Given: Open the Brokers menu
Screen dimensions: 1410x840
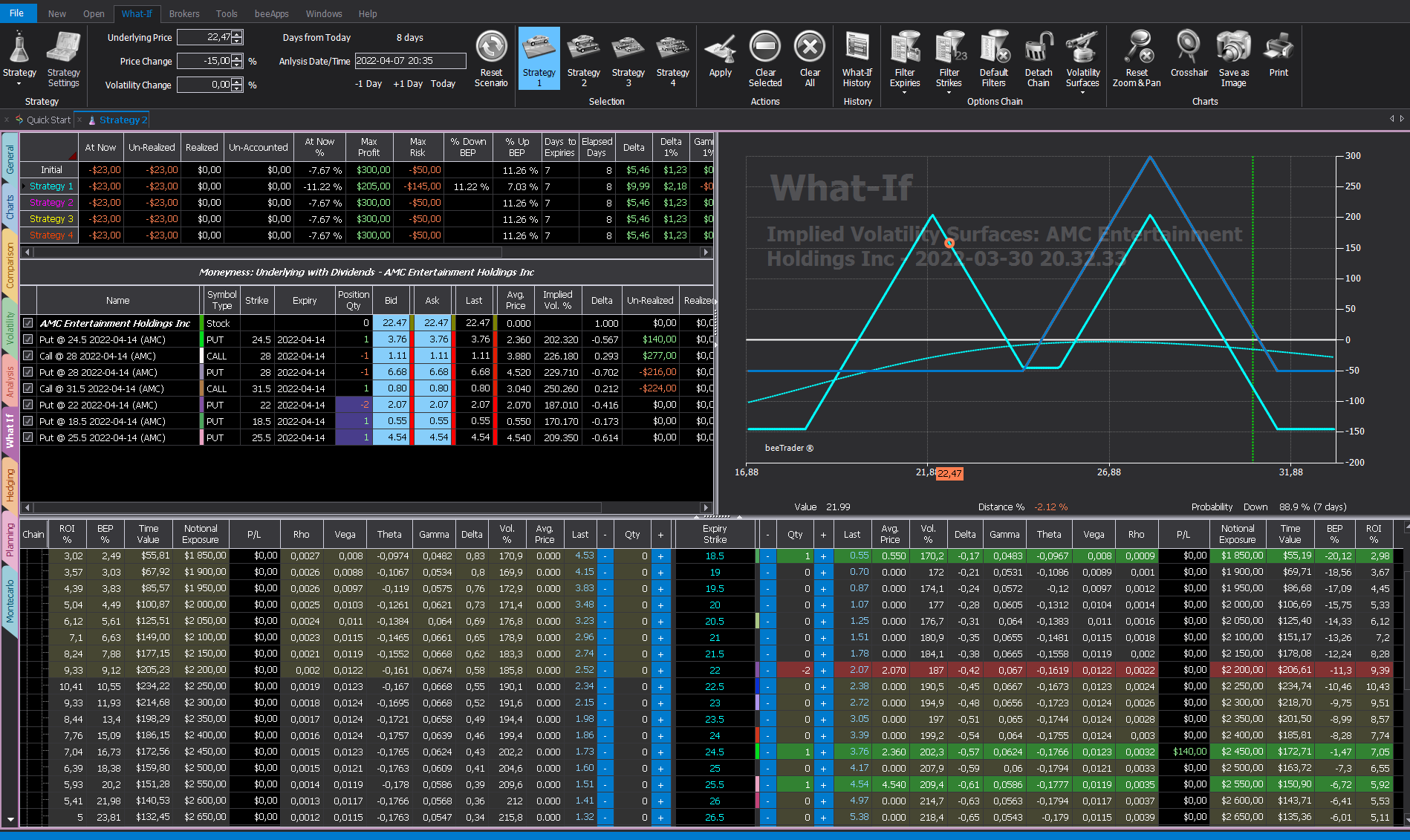Looking at the screenshot, I should 184,13.
